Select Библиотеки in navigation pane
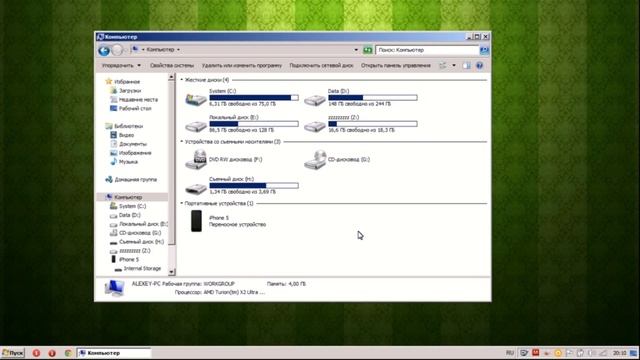This screenshot has width=640, height=360. (124, 126)
